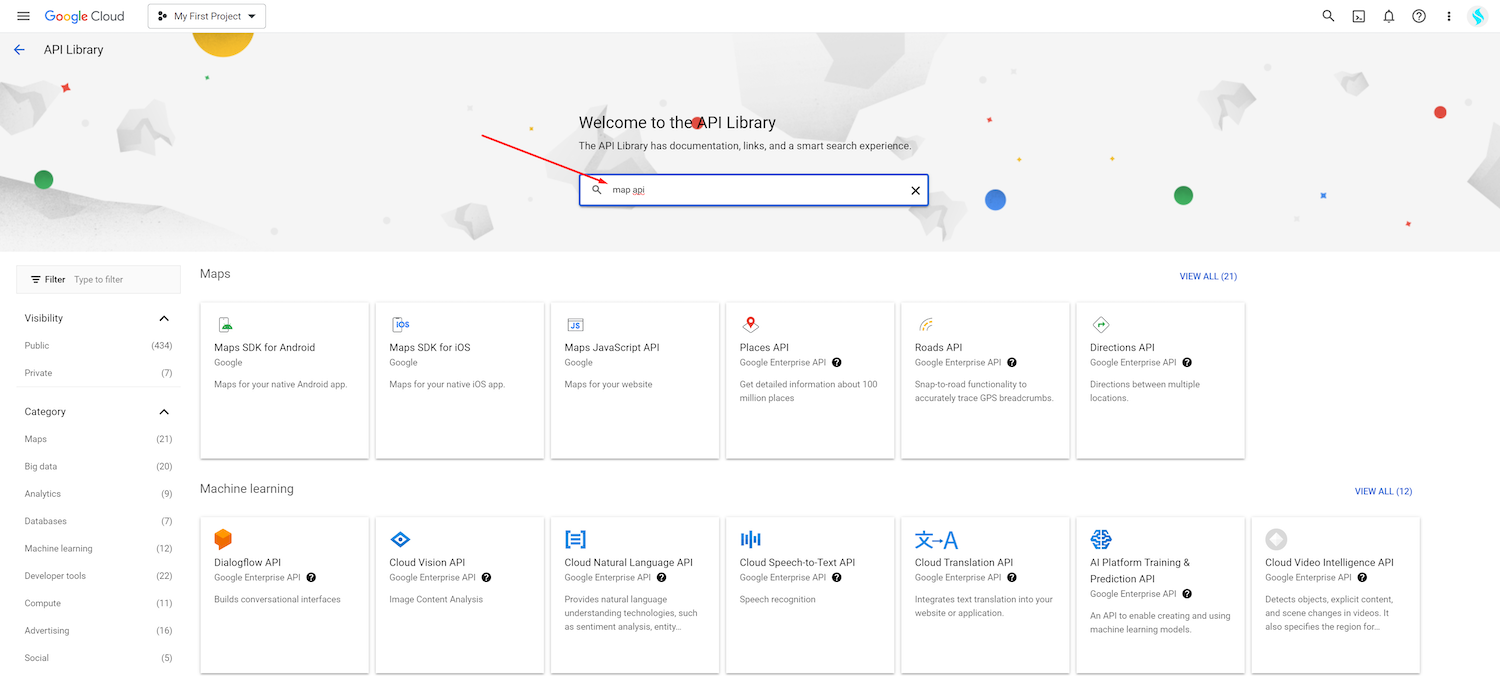1500x679 pixels.
Task: Open the notifications bell
Action: click(1388, 16)
